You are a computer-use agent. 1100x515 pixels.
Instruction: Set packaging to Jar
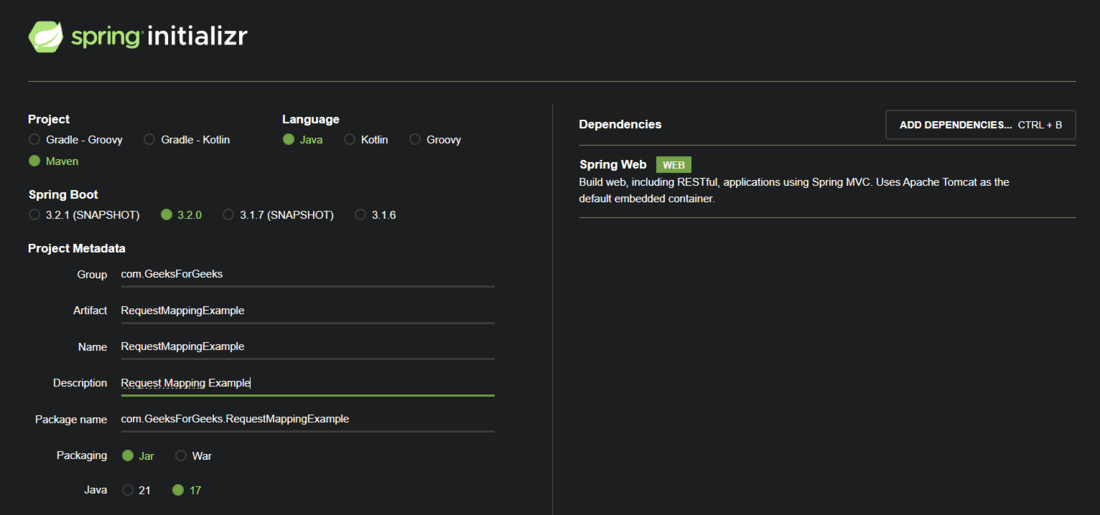(x=138, y=456)
